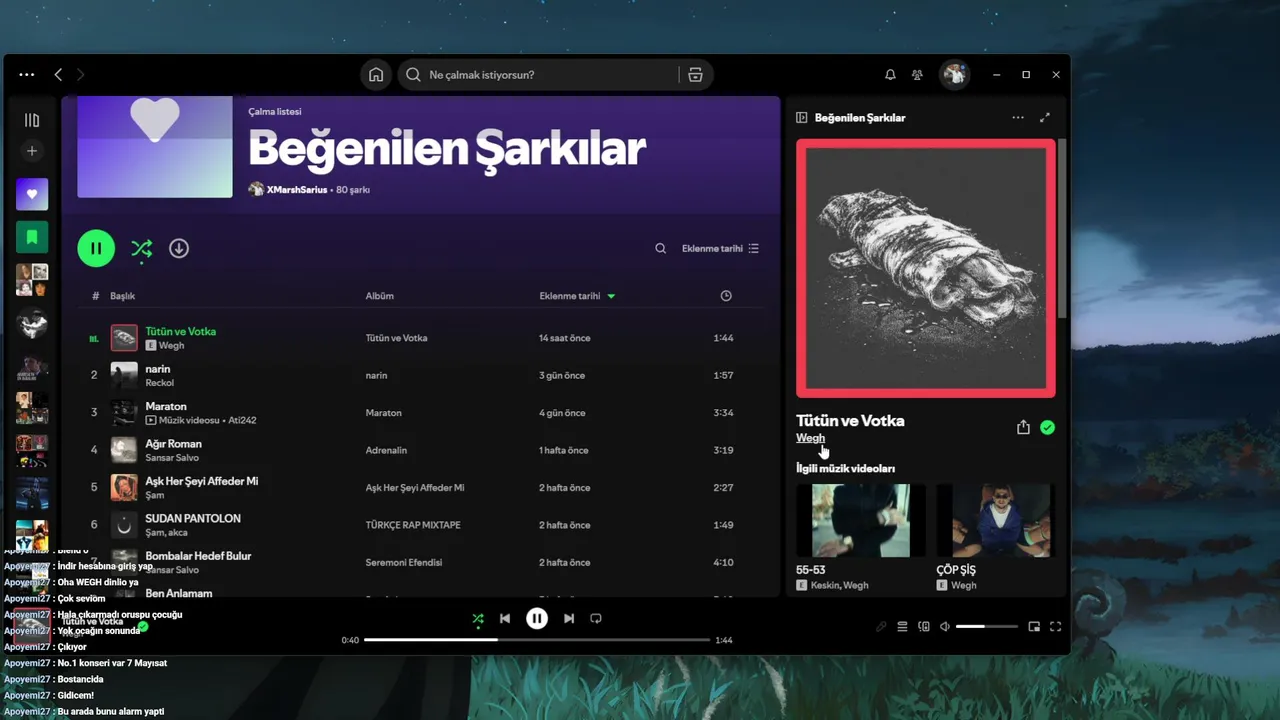The image size is (1280, 720).
Task: Open the 'Seremoni Efendisi' album link
Action: point(403,562)
